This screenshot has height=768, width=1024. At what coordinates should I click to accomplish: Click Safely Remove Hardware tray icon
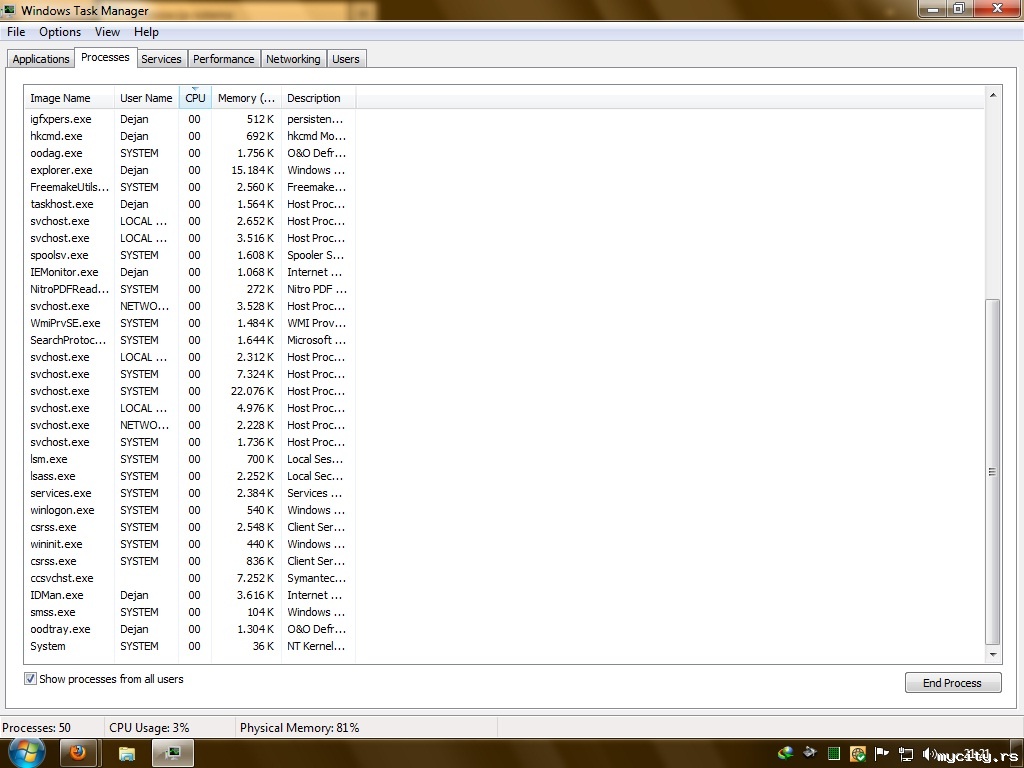pyautogui.click(x=810, y=753)
